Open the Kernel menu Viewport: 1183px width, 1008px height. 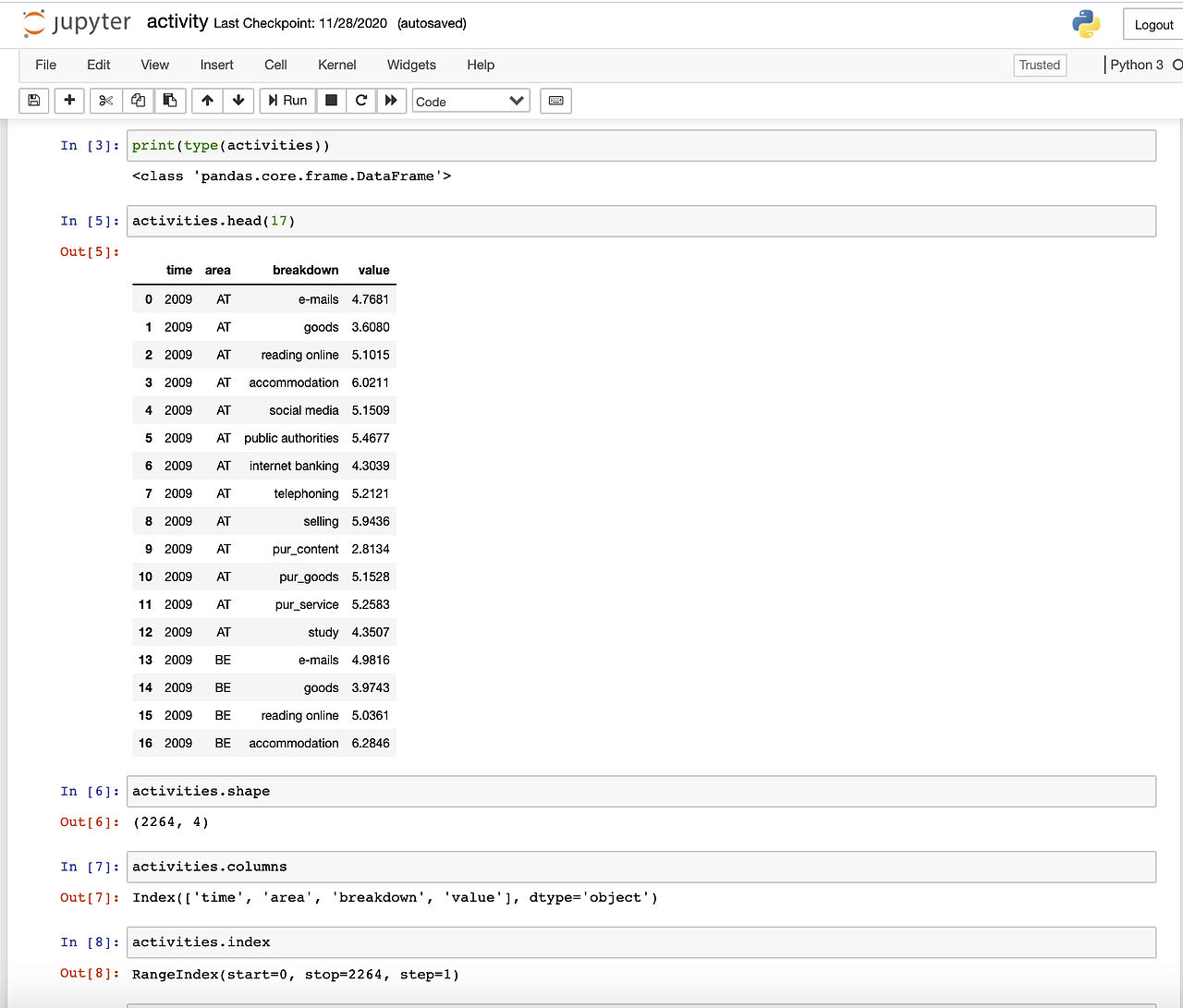click(337, 65)
